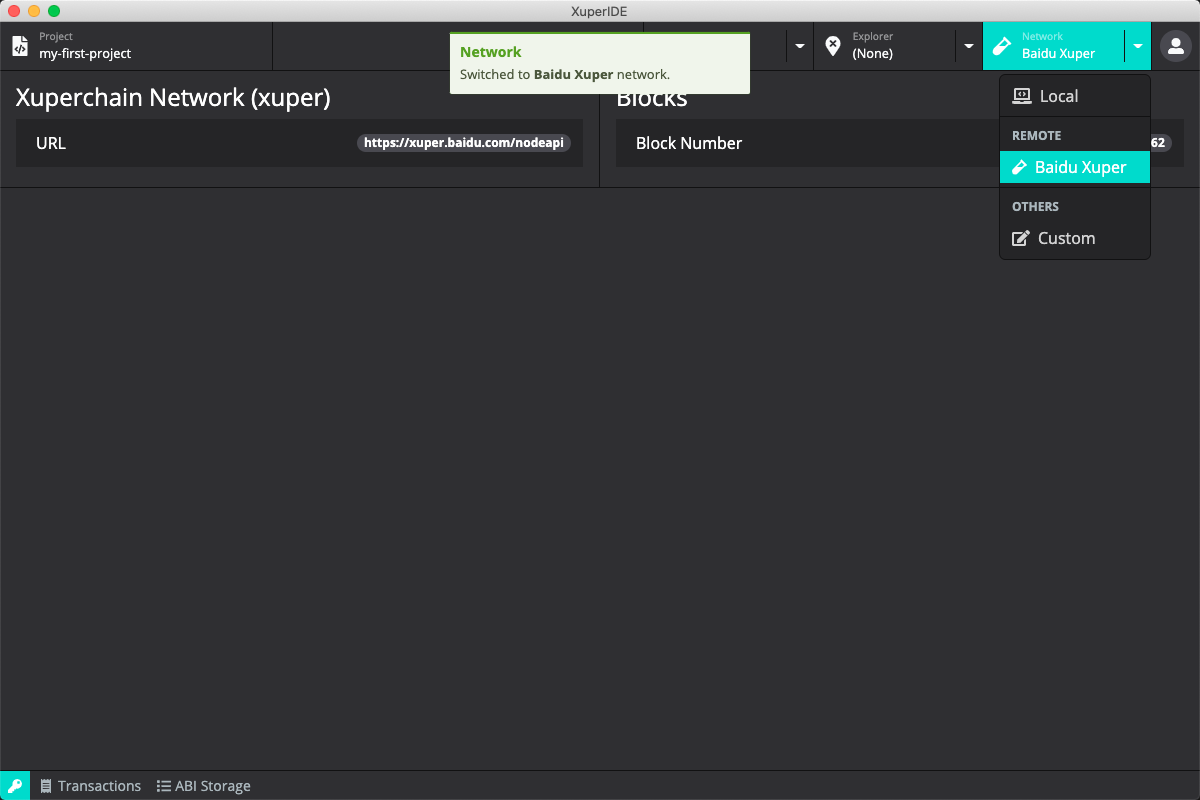Screen dimensions: 1200x800
Task: Click the edit icon beside Custom
Action: click(x=1021, y=238)
